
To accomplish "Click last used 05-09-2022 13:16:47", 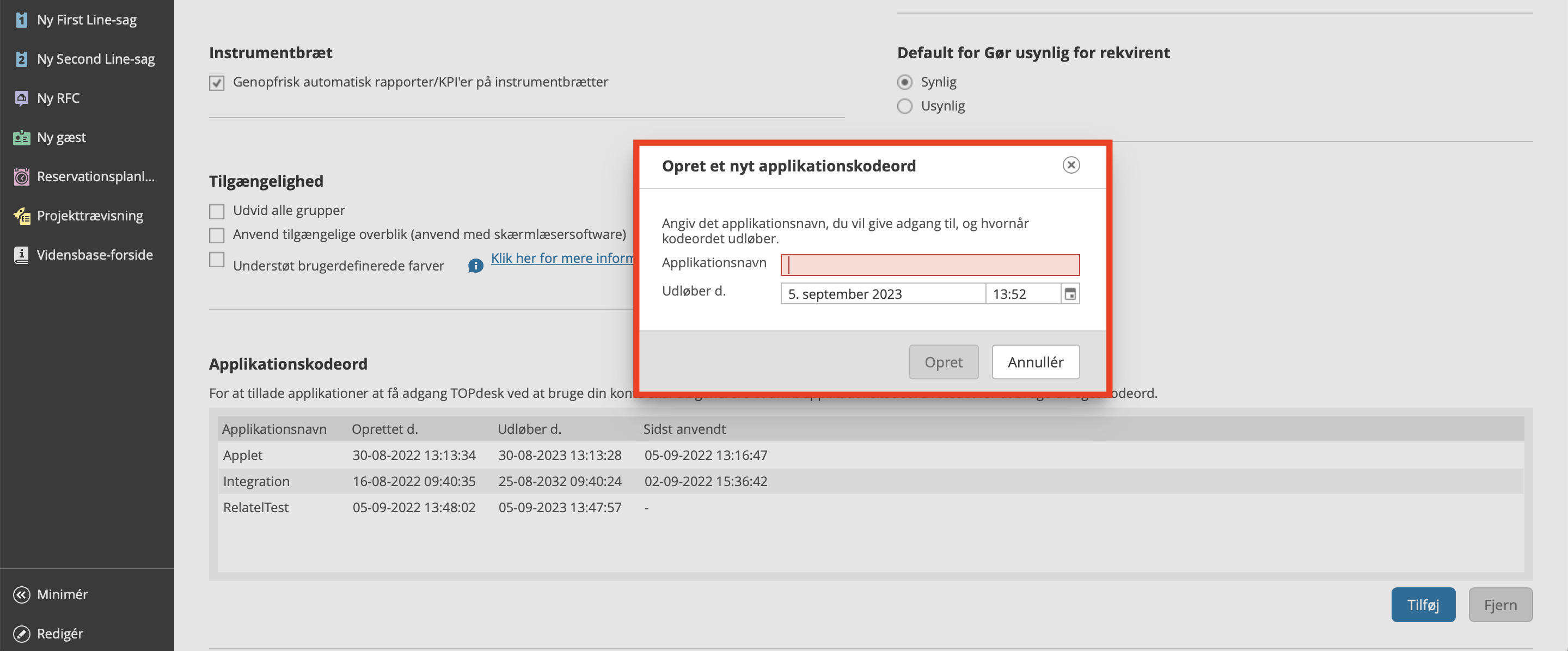I will pyautogui.click(x=706, y=455).
